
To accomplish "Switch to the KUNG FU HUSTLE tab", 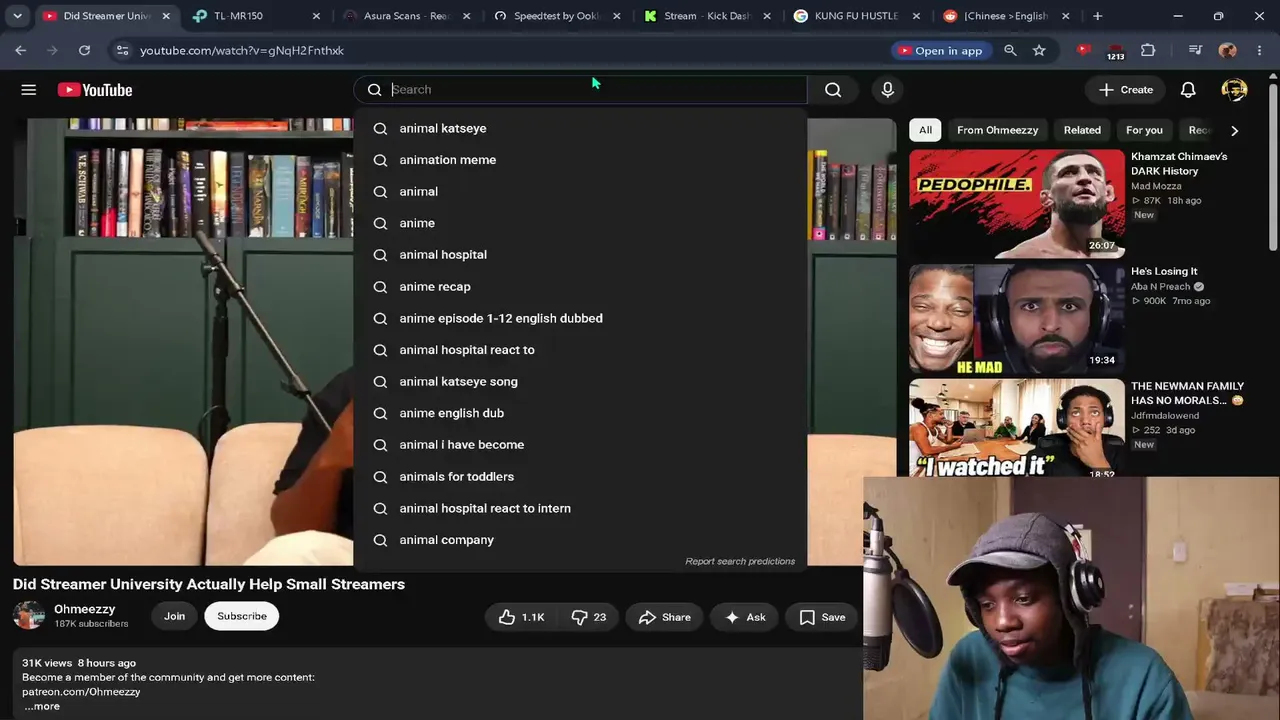I will point(857,16).
